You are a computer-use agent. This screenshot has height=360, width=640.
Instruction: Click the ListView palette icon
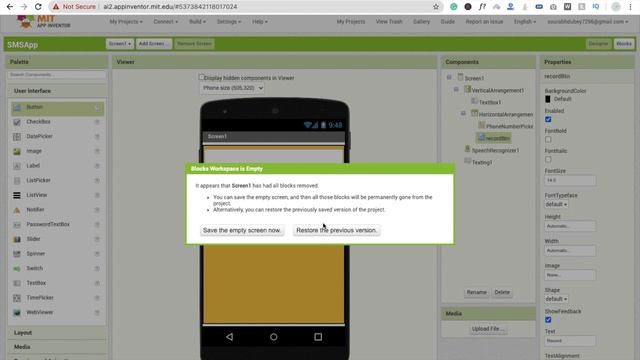click(x=17, y=196)
